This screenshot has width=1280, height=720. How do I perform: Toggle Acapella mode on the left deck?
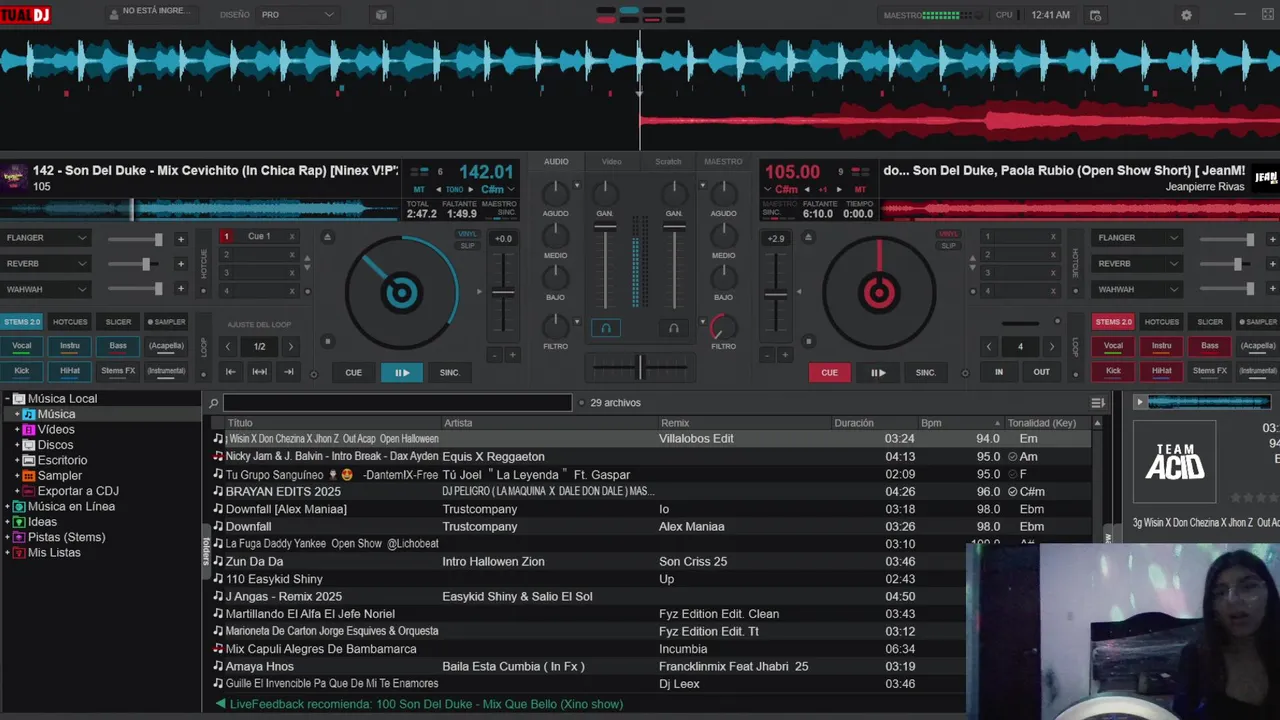tap(166, 346)
